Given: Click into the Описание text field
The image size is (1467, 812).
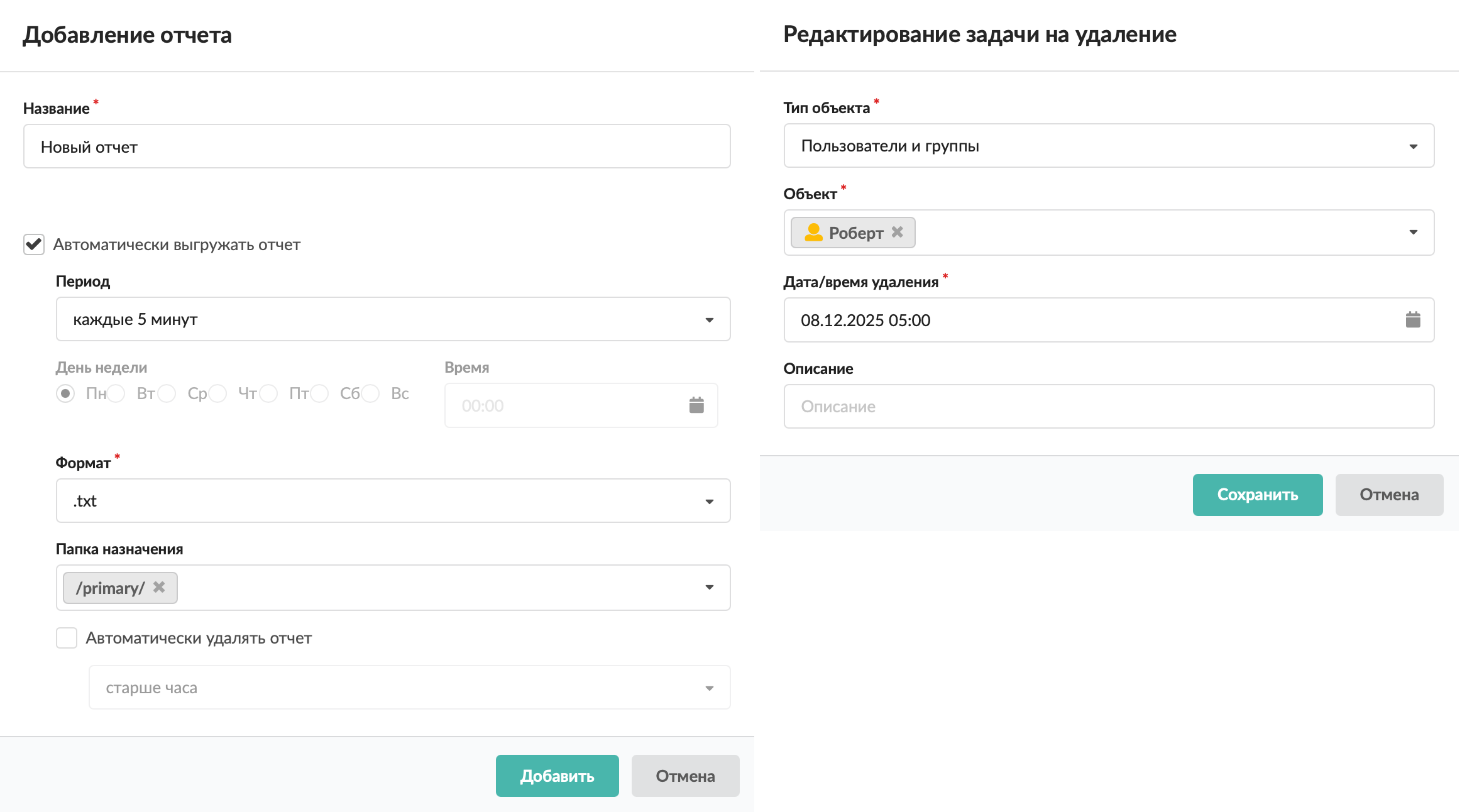Looking at the screenshot, I should tap(1108, 407).
